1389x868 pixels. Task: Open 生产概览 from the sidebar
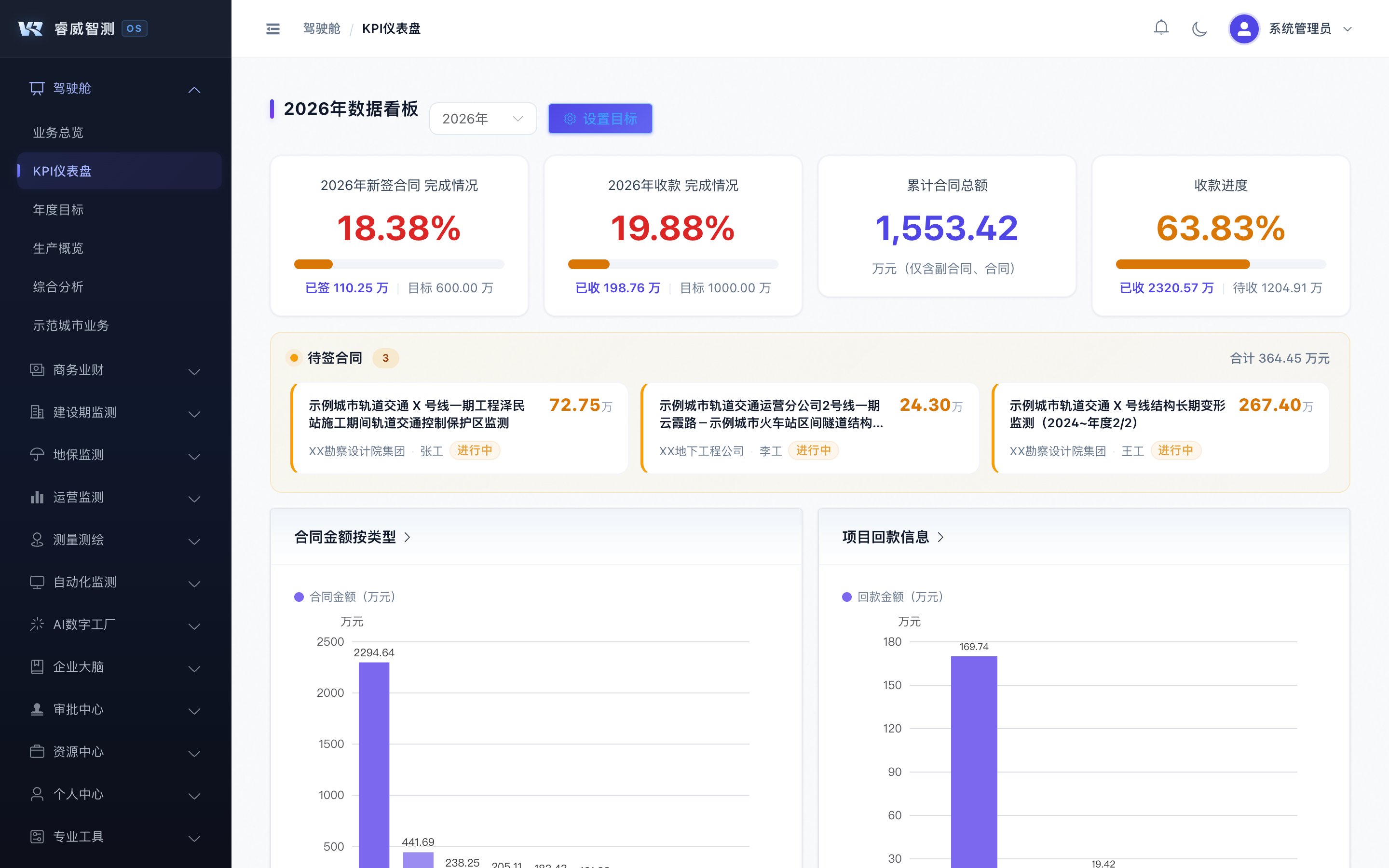tap(58, 248)
